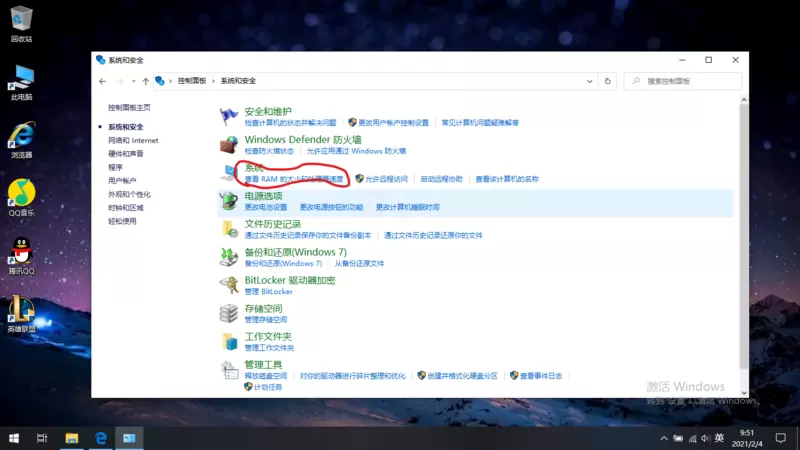Image resolution: width=800 pixels, height=450 pixels.
Task: Open the notification center icon
Action: click(x=781, y=438)
